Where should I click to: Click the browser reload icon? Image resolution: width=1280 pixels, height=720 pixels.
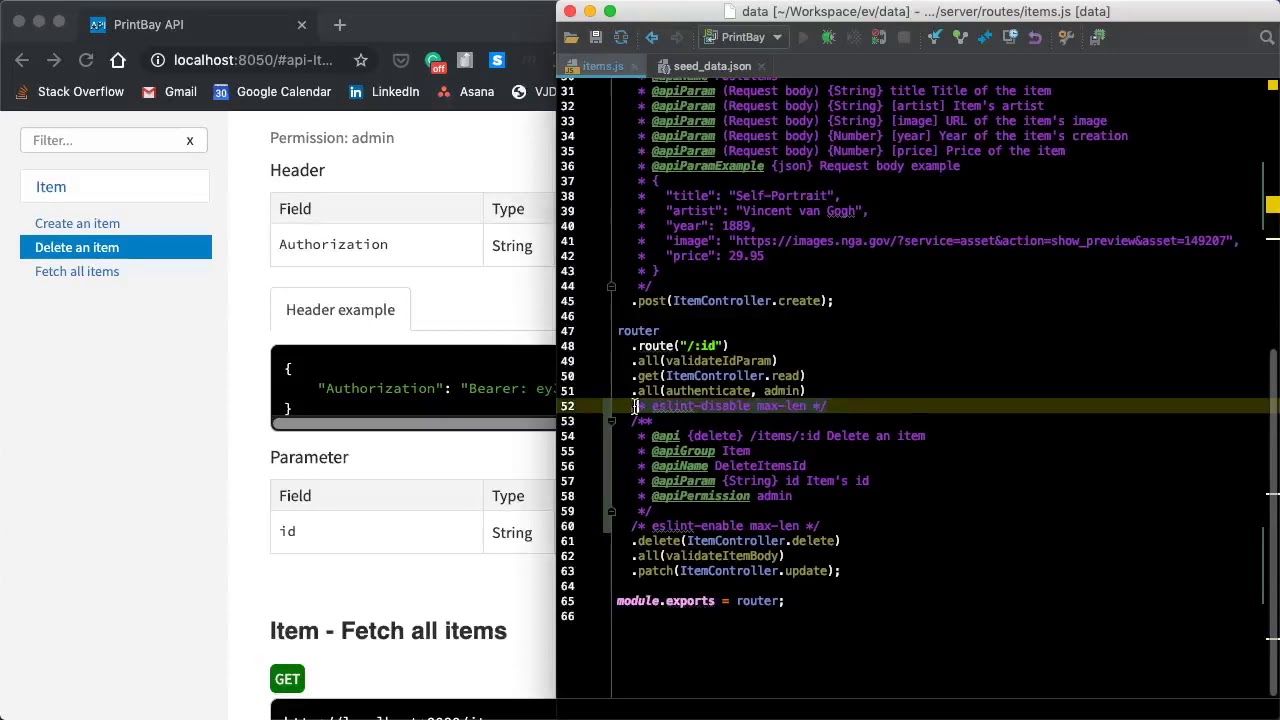coord(86,60)
